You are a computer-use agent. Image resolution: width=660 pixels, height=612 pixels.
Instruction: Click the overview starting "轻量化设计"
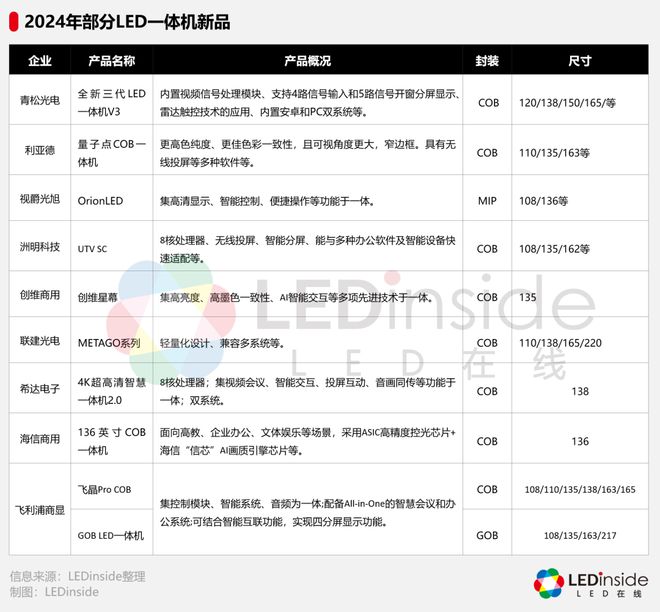tap(222, 343)
